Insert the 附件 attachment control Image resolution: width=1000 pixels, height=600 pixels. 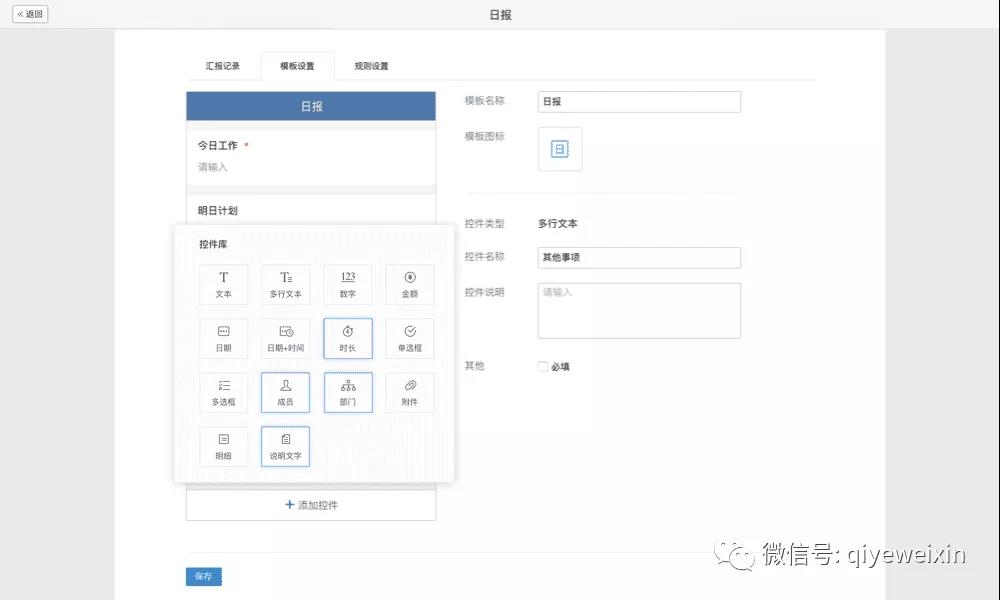410,392
